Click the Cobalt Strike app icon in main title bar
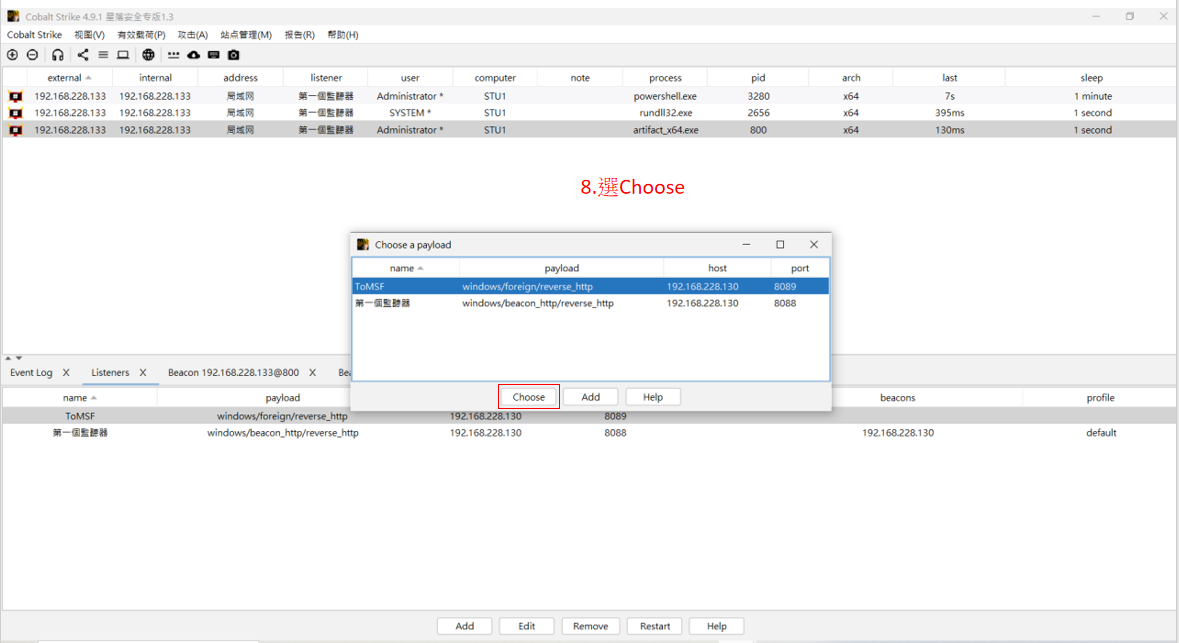Image resolution: width=1179 pixels, height=643 pixels. pyautogui.click(x=14, y=16)
